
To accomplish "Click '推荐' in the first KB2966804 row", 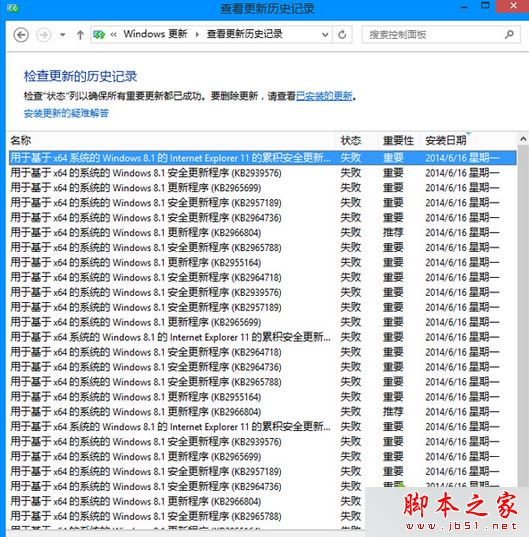I will (x=393, y=233).
